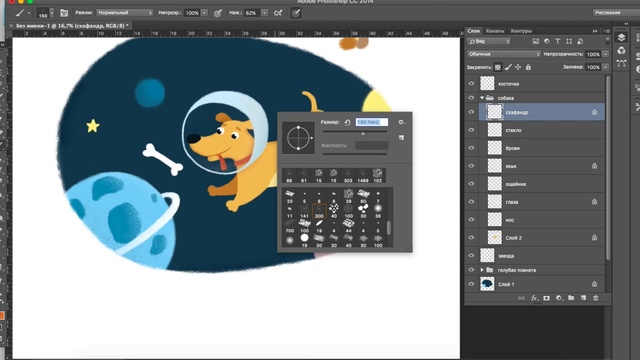The image size is (640, 360).
Task: Switch to the Слои tab
Action: point(473,31)
